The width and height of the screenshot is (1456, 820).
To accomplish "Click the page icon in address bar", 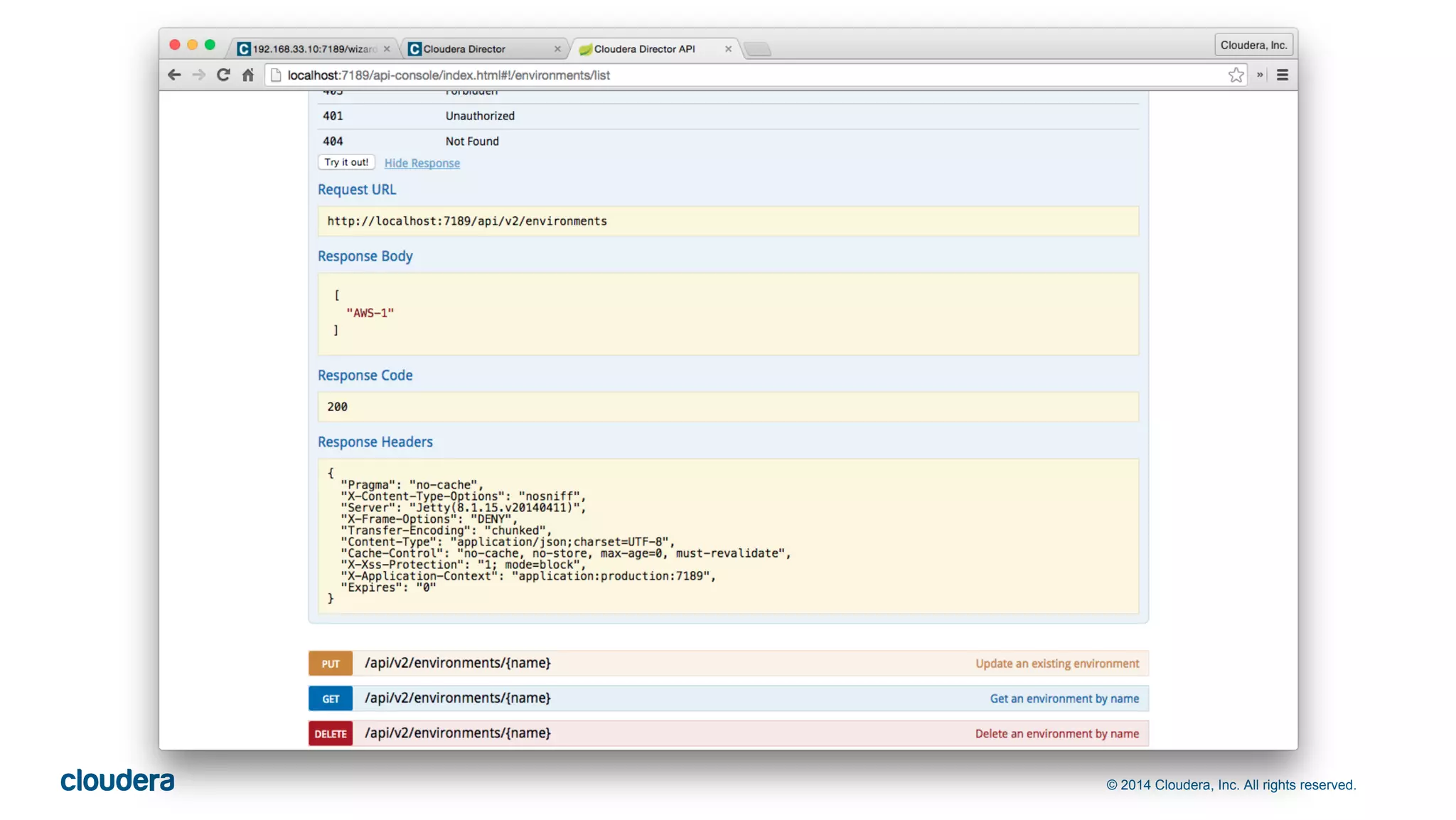I will click(276, 75).
